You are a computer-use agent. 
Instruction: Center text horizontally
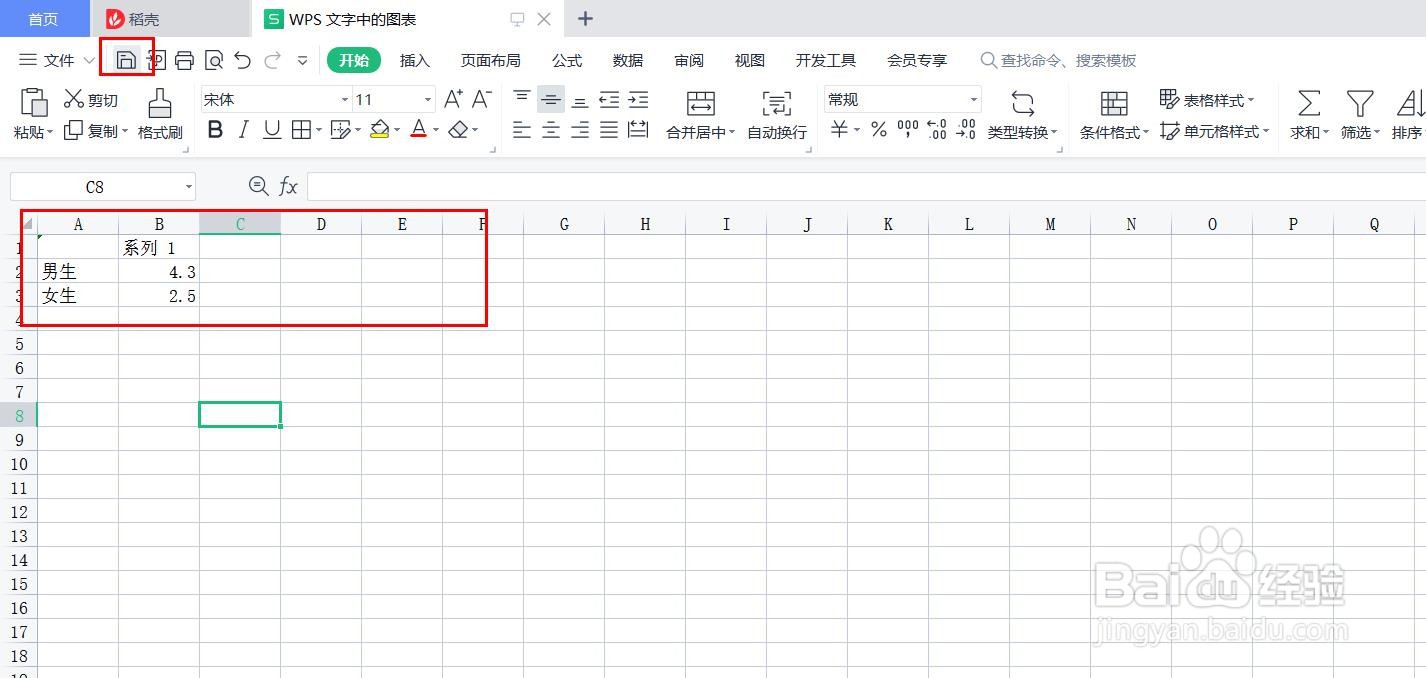pos(551,130)
